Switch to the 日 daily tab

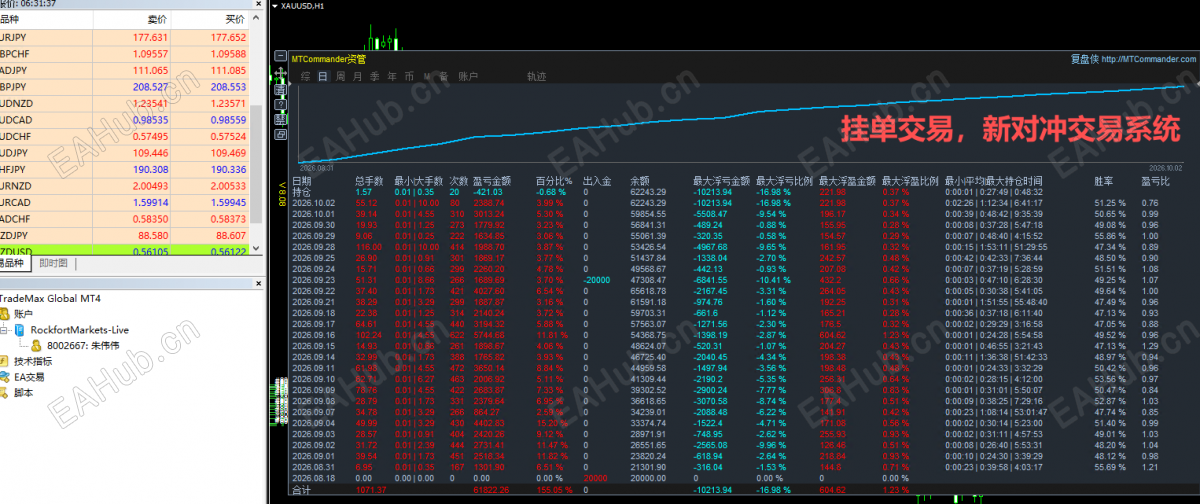tap(323, 76)
